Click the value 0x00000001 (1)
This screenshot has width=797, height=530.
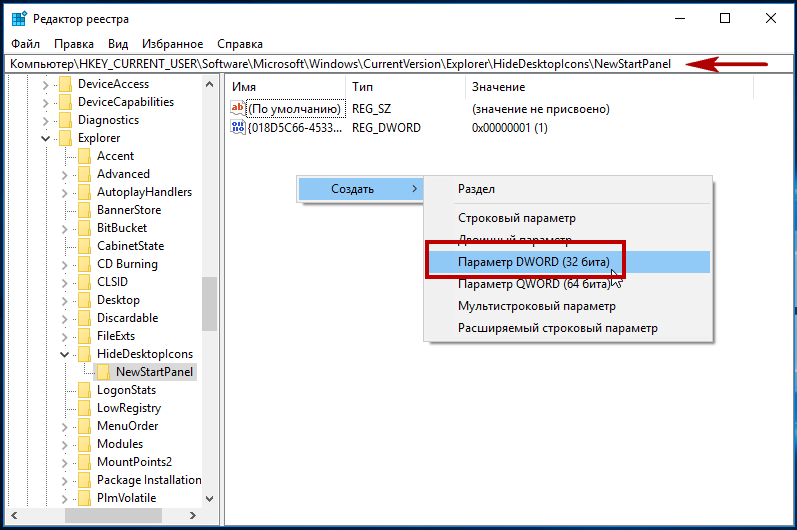tap(510, 128)
